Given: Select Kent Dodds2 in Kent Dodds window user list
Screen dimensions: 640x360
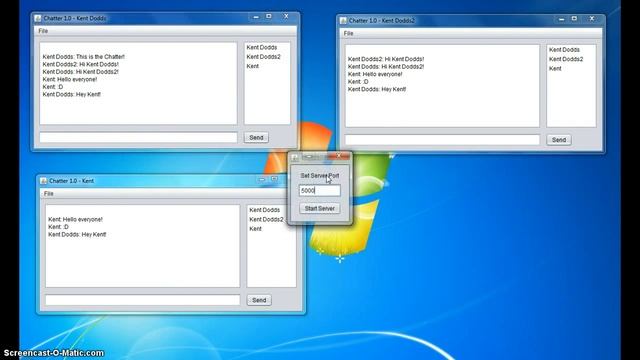Looking at the screenshot, I should point(263,57).
